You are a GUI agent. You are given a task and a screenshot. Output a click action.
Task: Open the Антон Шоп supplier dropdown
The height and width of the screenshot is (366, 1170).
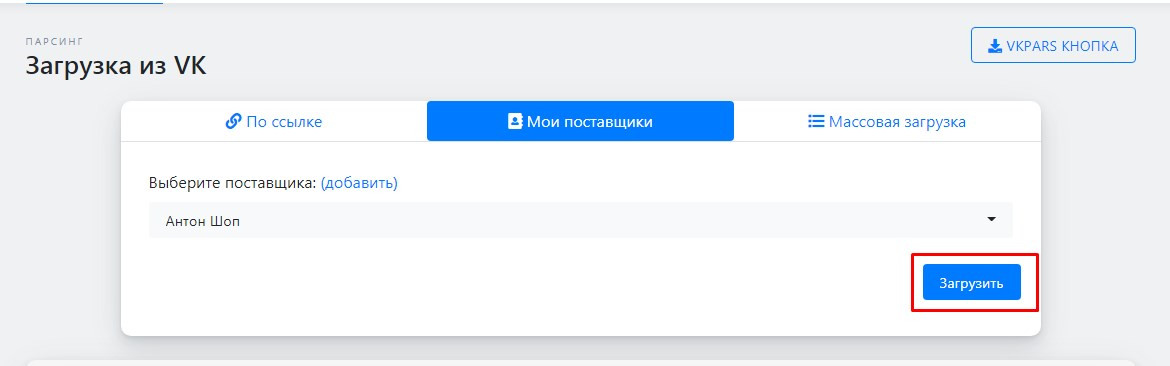point(581,220)
